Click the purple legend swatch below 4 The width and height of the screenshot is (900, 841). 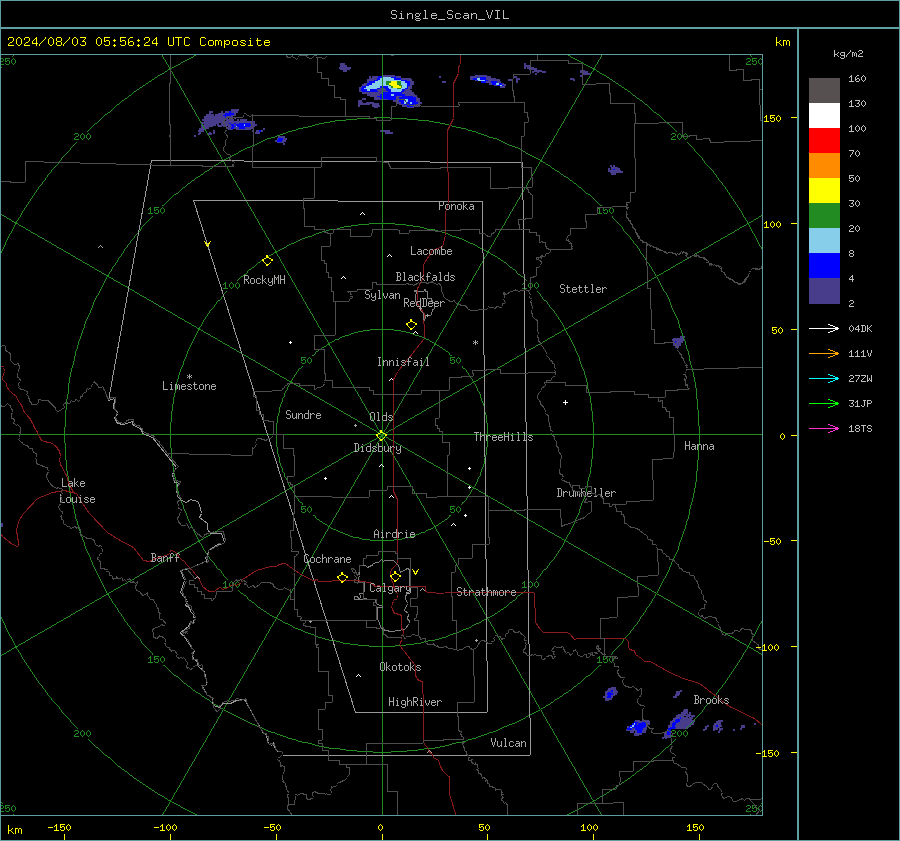[x=824, y=291]
